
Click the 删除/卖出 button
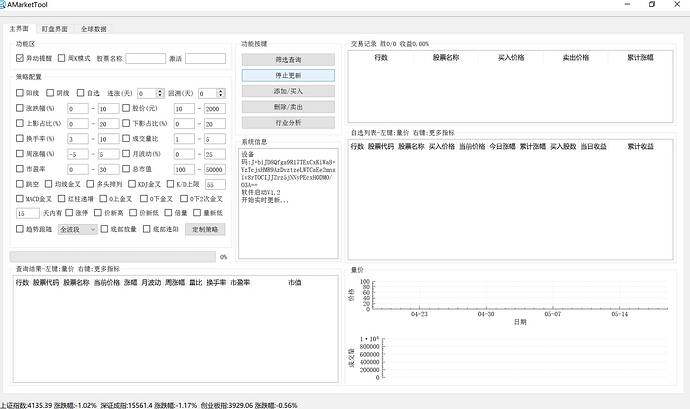click(288, 107)
